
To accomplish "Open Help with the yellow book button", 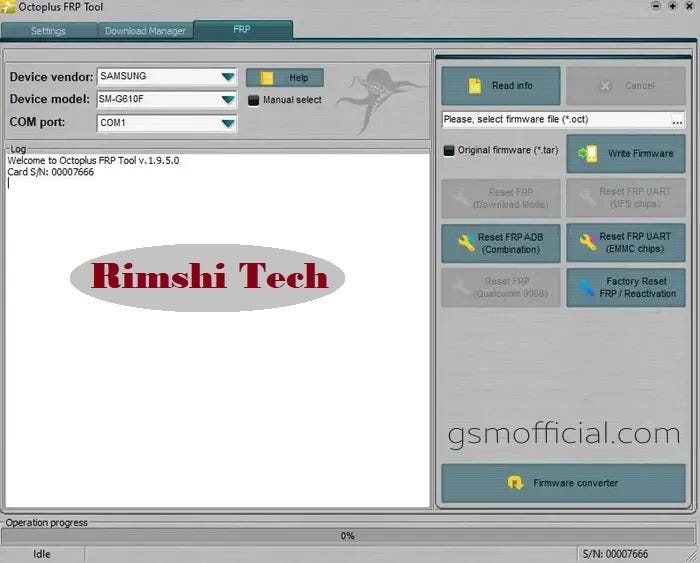I will click(285, 78).
